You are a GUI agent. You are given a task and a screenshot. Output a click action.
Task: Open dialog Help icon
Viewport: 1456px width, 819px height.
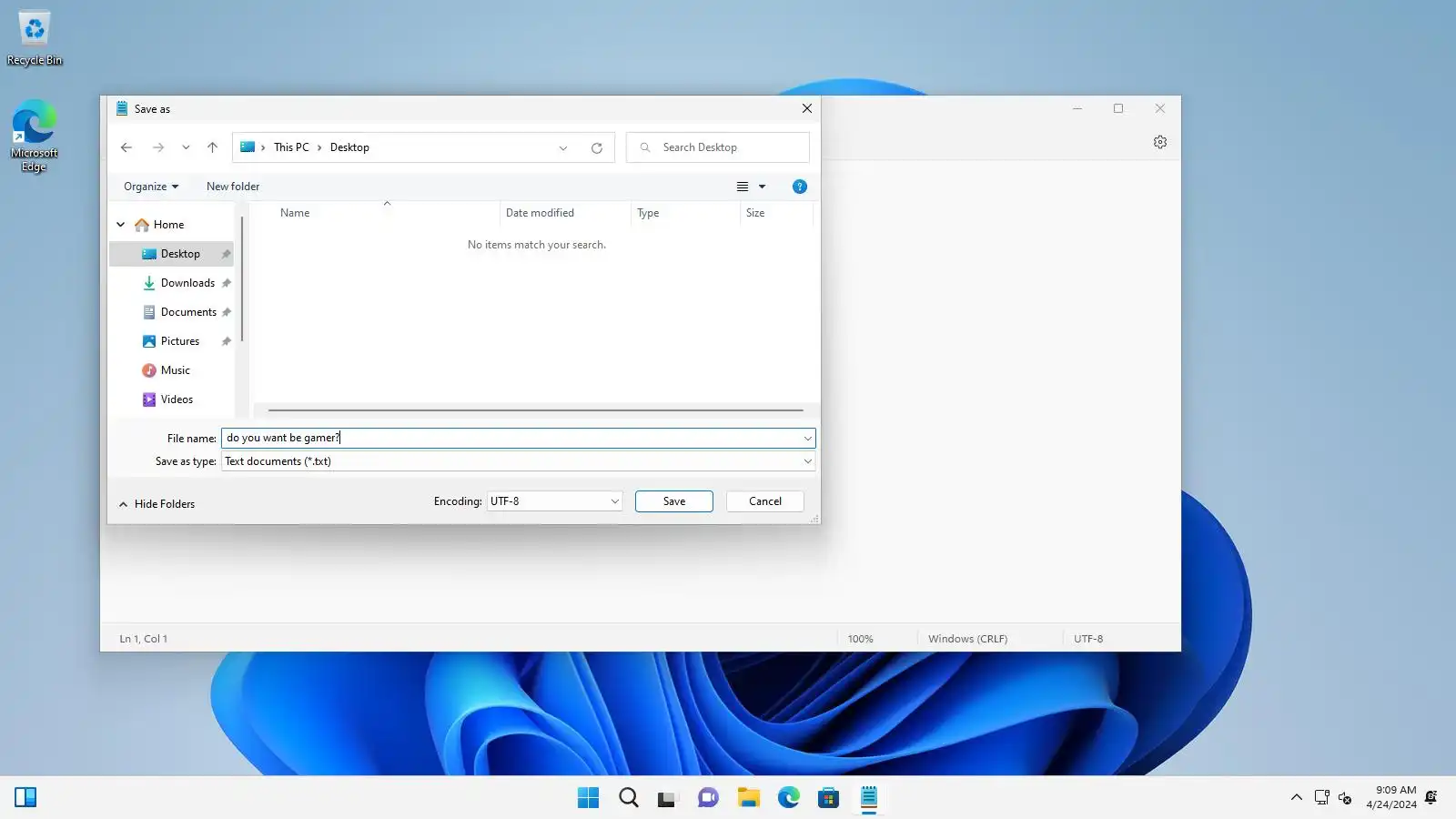click(x=800, y=187)
